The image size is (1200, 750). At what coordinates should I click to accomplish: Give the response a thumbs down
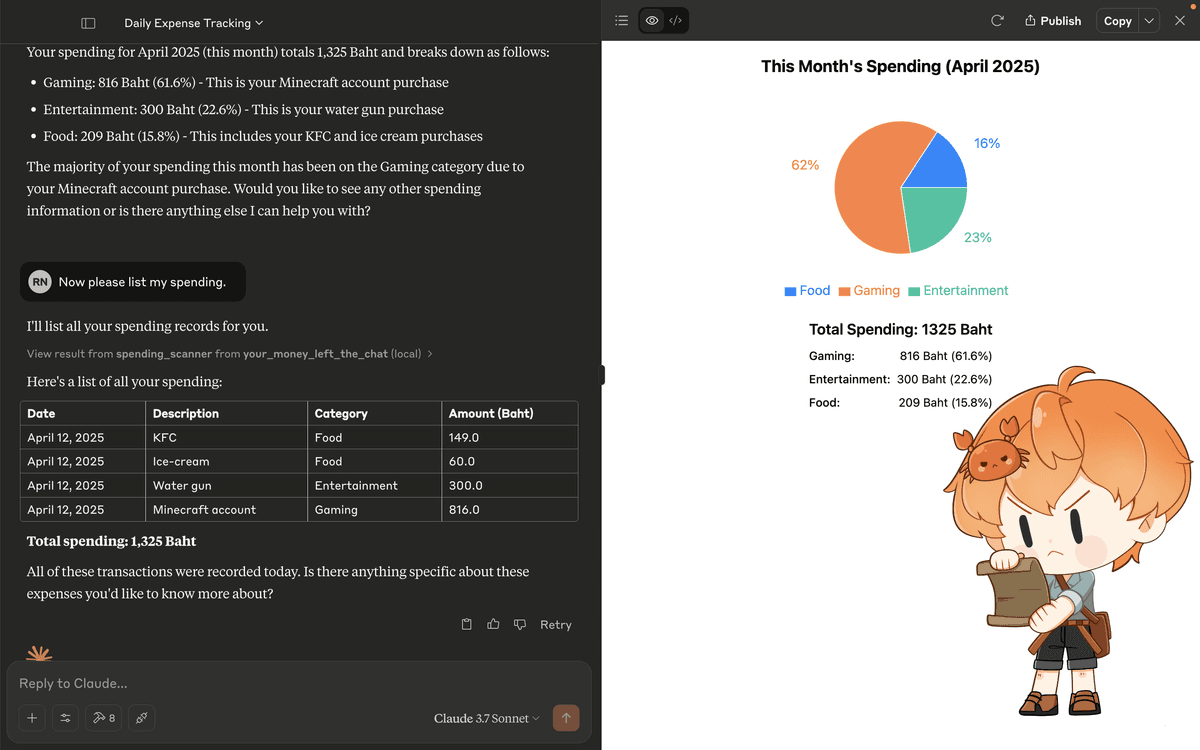[x=520, y=624]
